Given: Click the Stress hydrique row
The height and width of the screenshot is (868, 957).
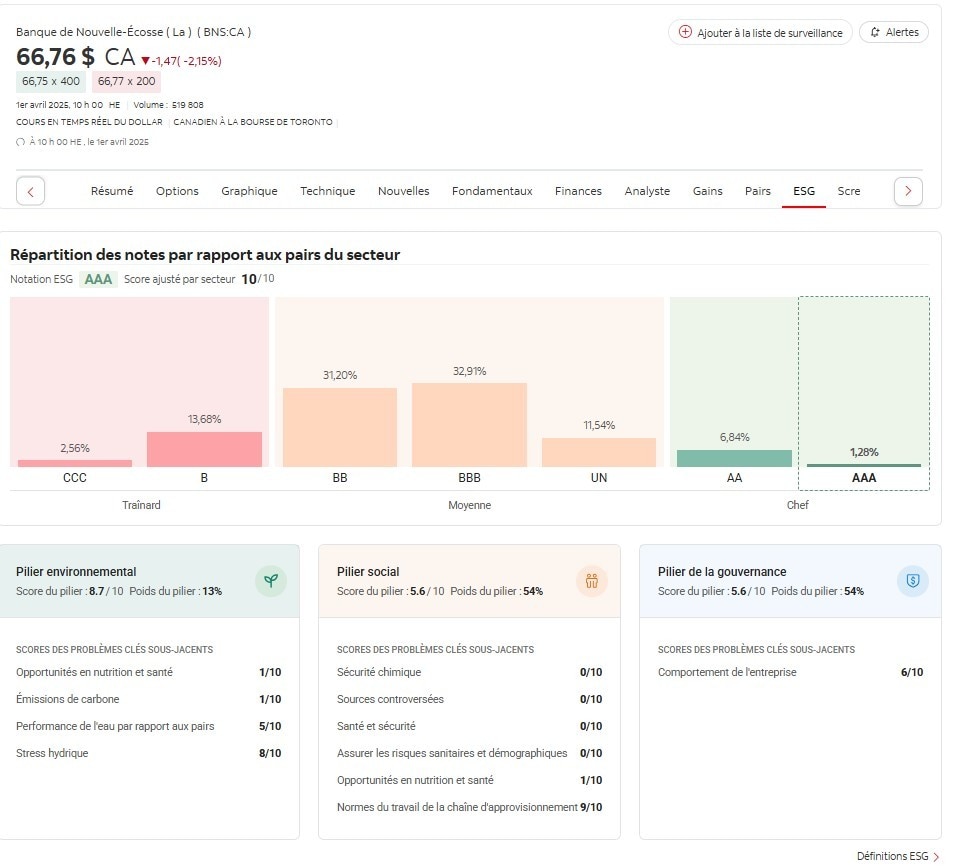Looking at the screenshot, I should coord(148,753).
